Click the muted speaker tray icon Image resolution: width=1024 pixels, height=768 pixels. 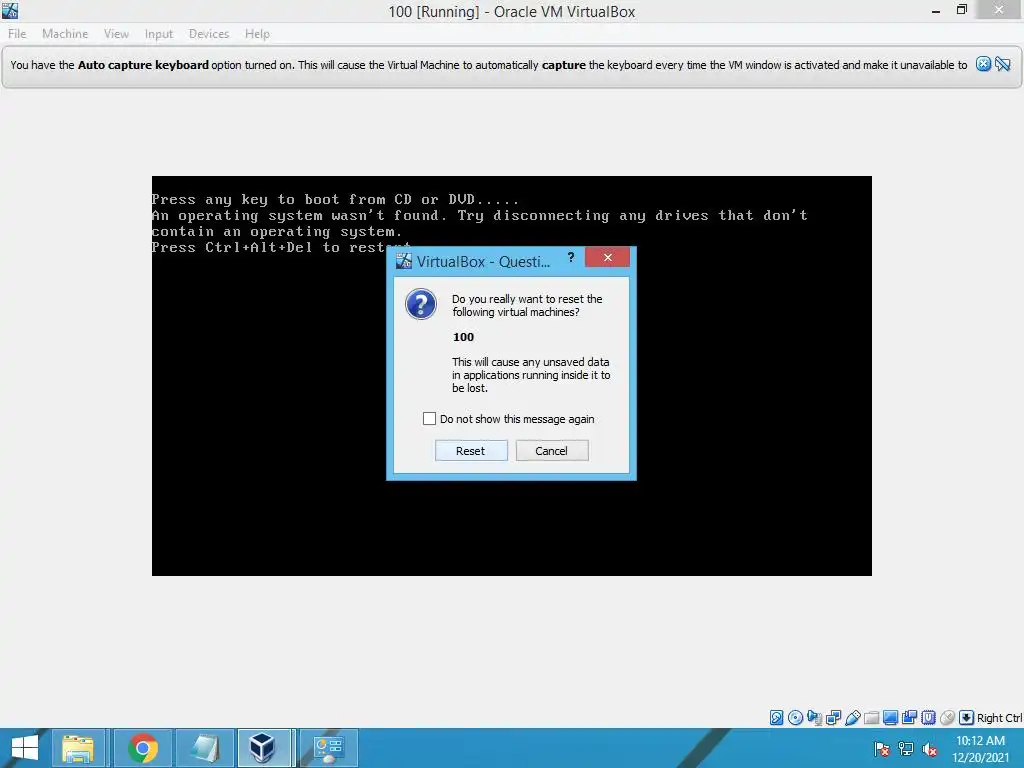click(930, 749)
